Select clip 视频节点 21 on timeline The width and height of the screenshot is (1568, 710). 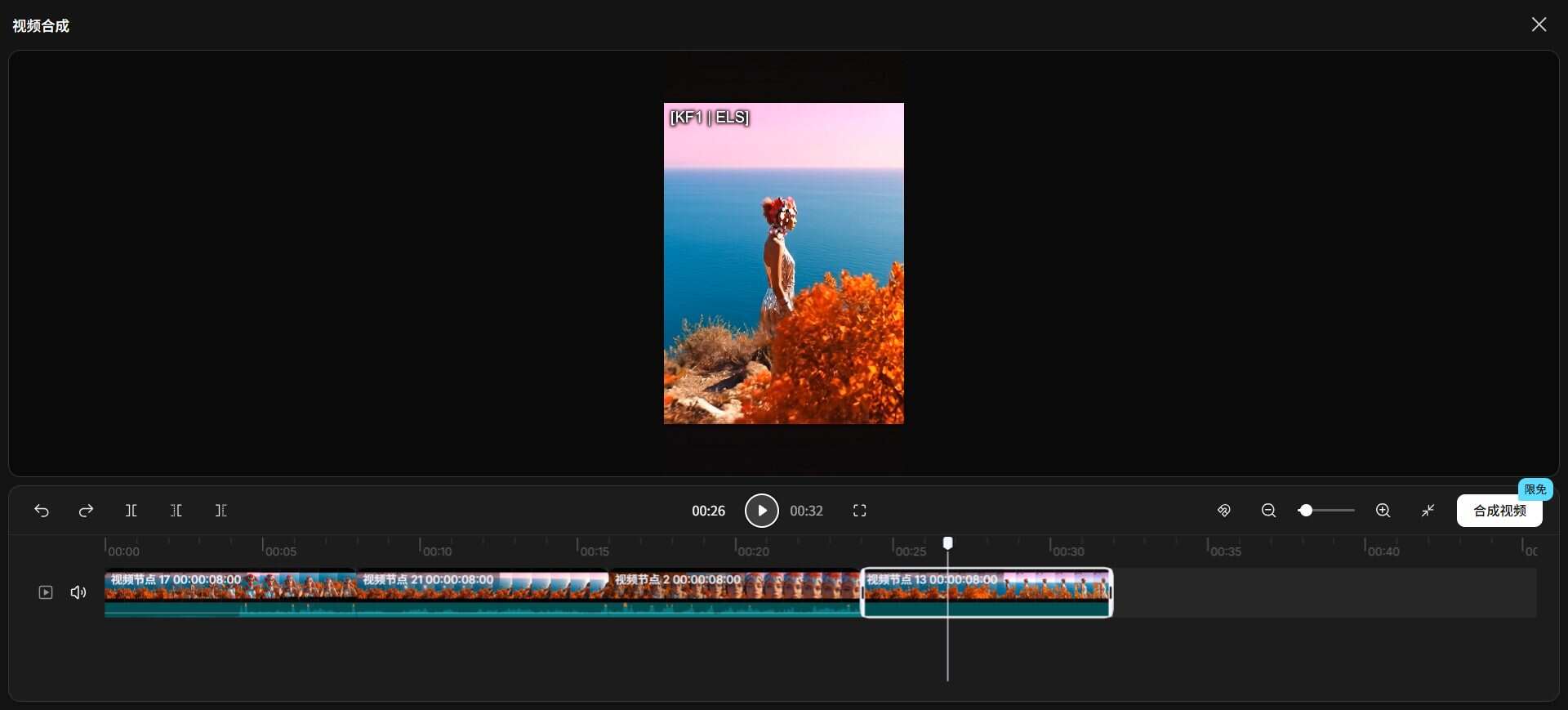(x=482, y=592)
